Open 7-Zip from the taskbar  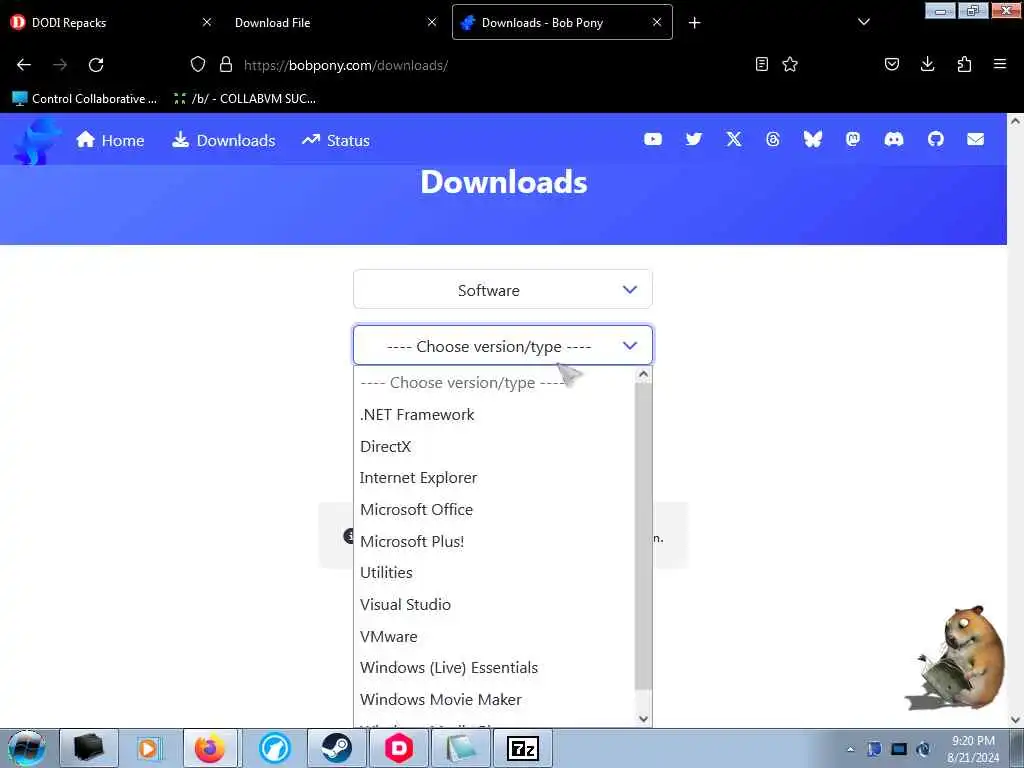(x=522, y=748)
